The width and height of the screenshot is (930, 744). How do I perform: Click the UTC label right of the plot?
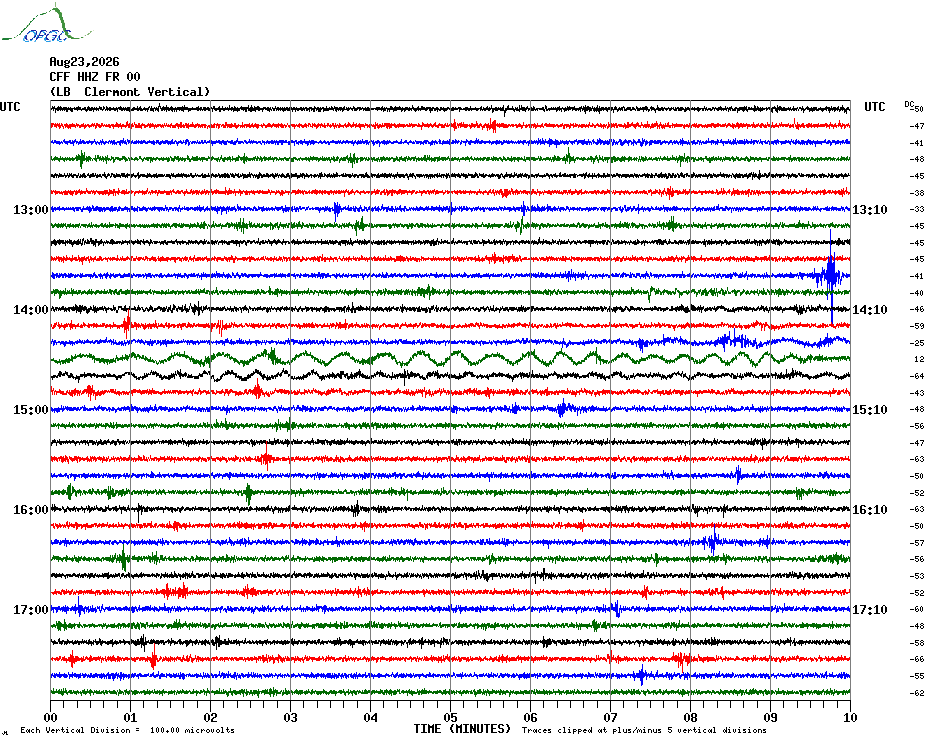(x=874, y=107)
